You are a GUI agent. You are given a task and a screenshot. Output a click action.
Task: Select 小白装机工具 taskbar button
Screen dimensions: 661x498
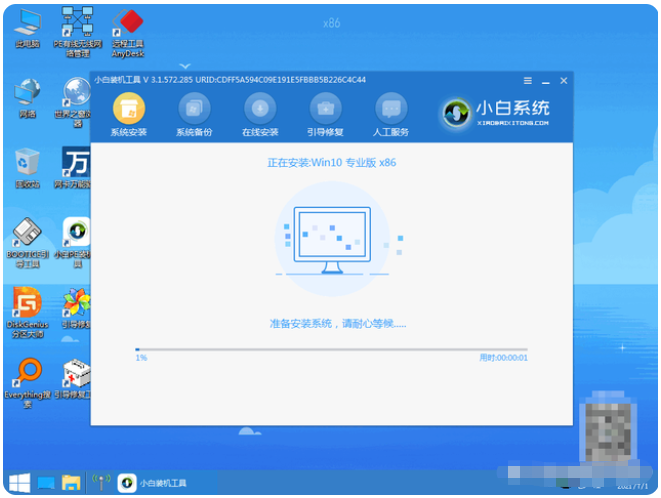coord(152,483)
